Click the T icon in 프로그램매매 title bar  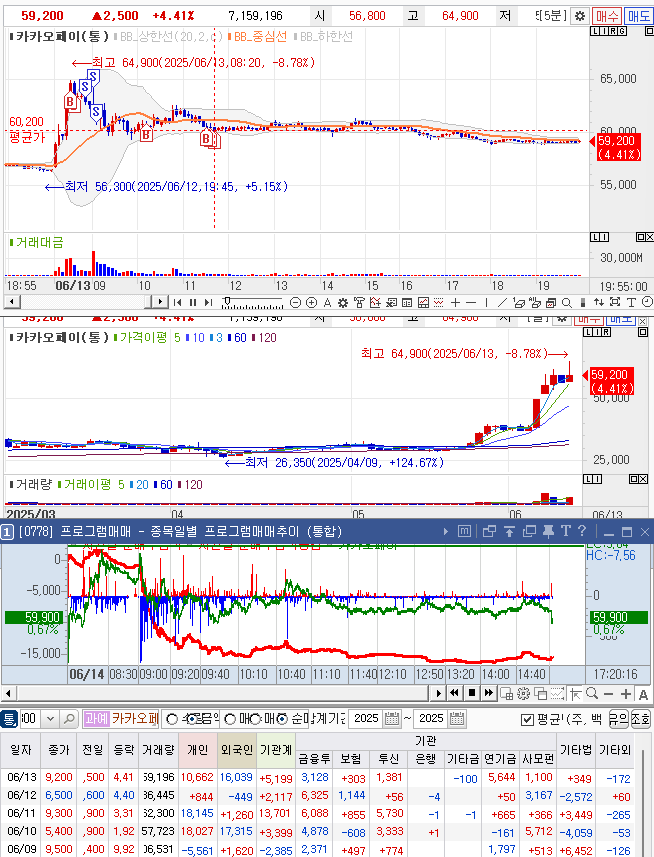click(565, 531)
